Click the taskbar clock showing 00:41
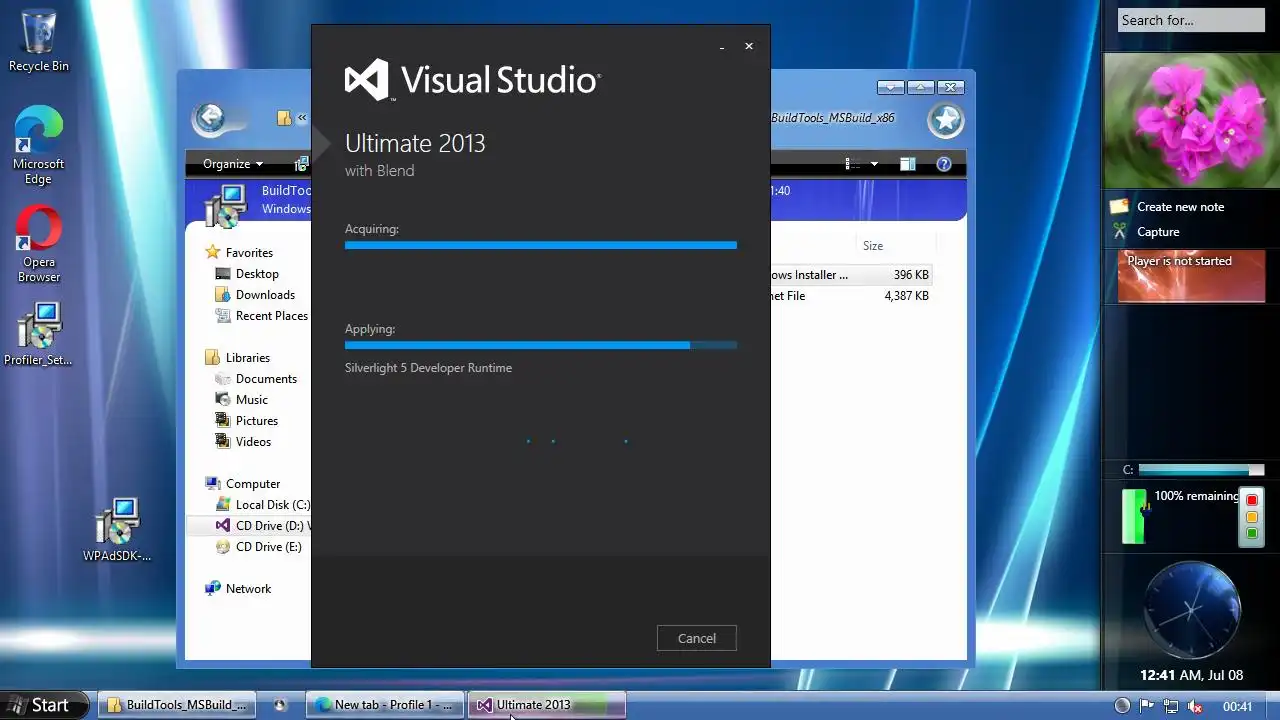 (x=1238, y=706)
